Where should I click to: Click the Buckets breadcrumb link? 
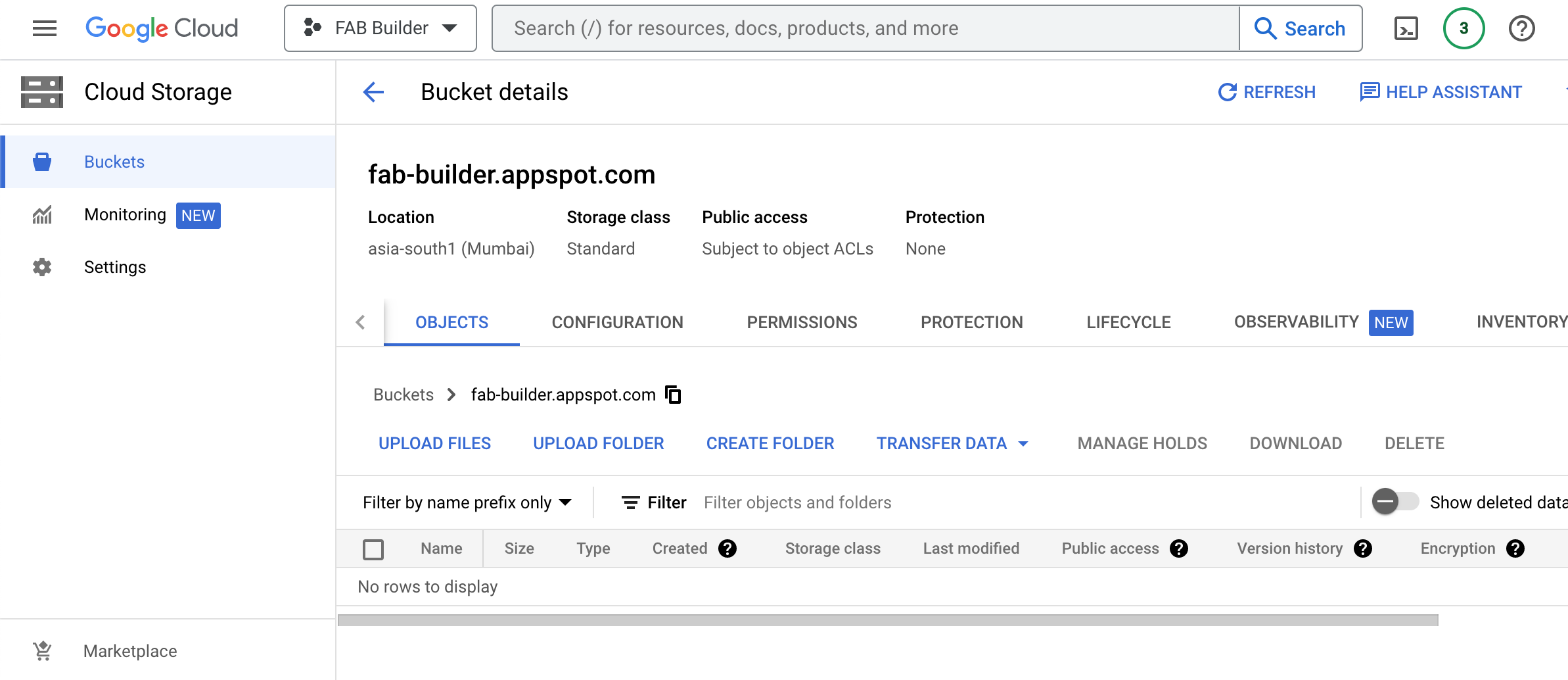tap(404, 395)
